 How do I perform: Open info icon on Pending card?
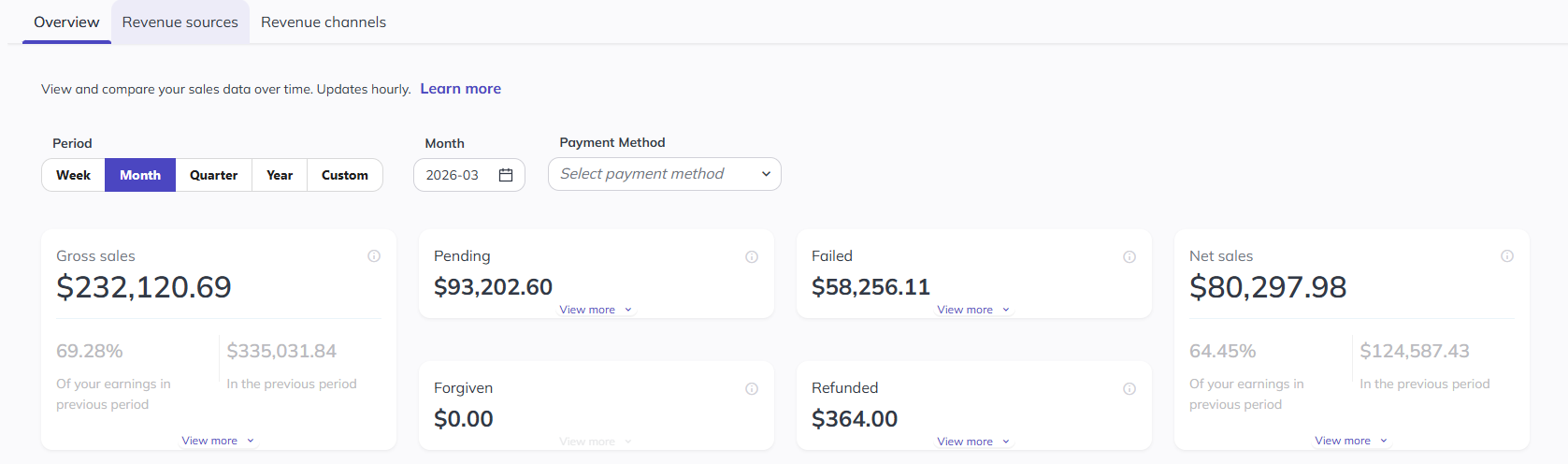[752, 257]
